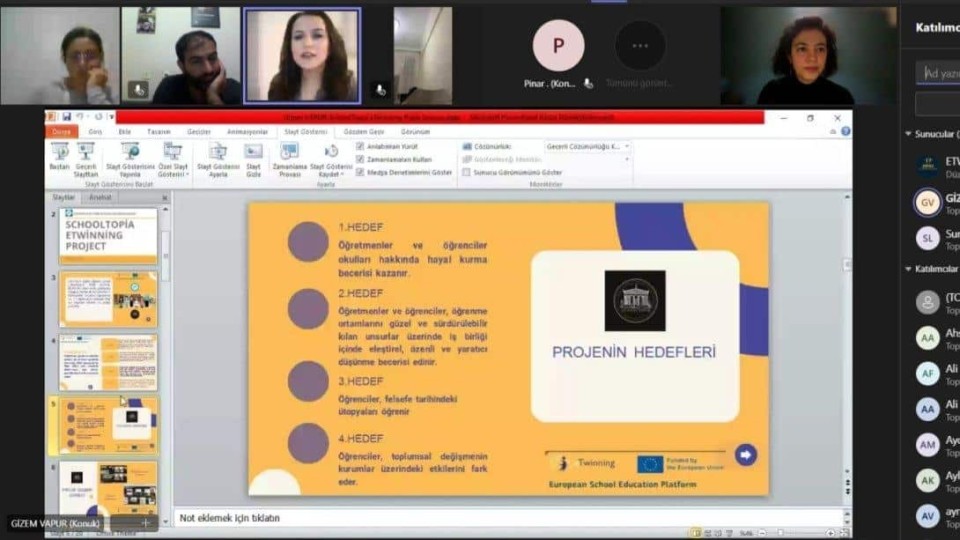Image resolution: width=960 pixels, height=540 pixels.
Task: Click Save icon in quick access toolbar
Action: [x=66, y=116]
